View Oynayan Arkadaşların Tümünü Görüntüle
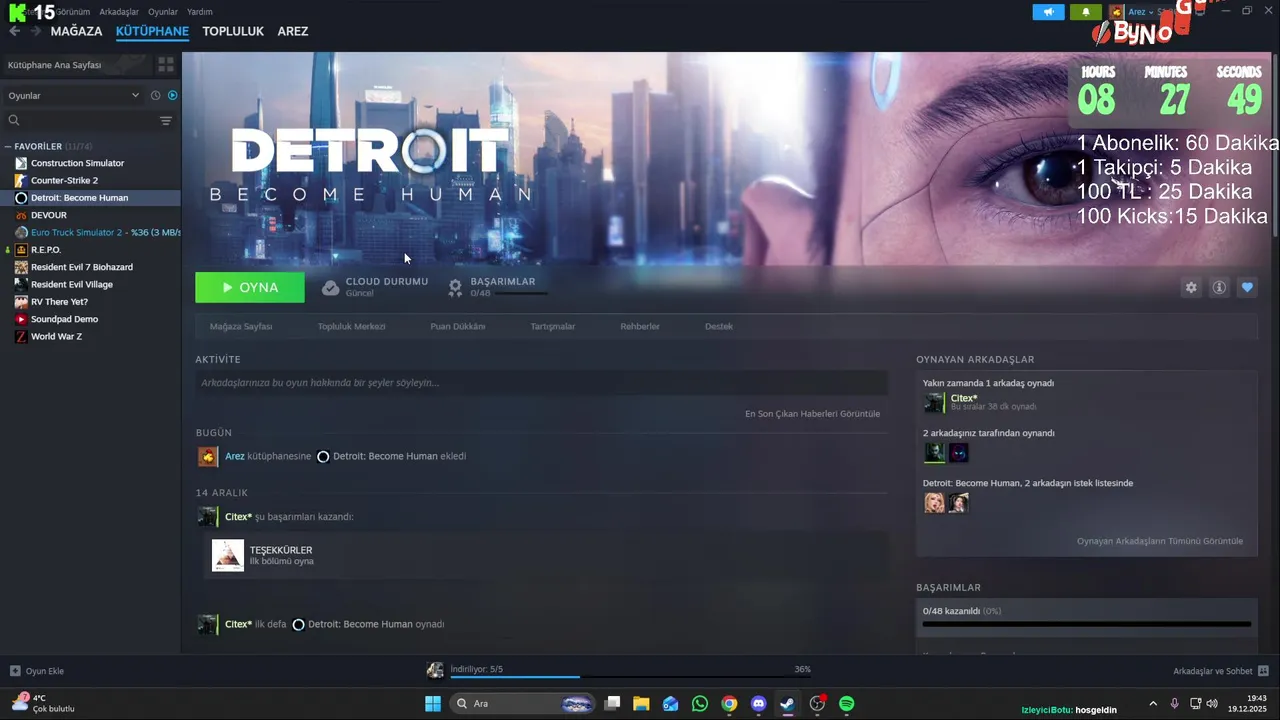This screenshot has width=1280, height=720. point(1160,541)
